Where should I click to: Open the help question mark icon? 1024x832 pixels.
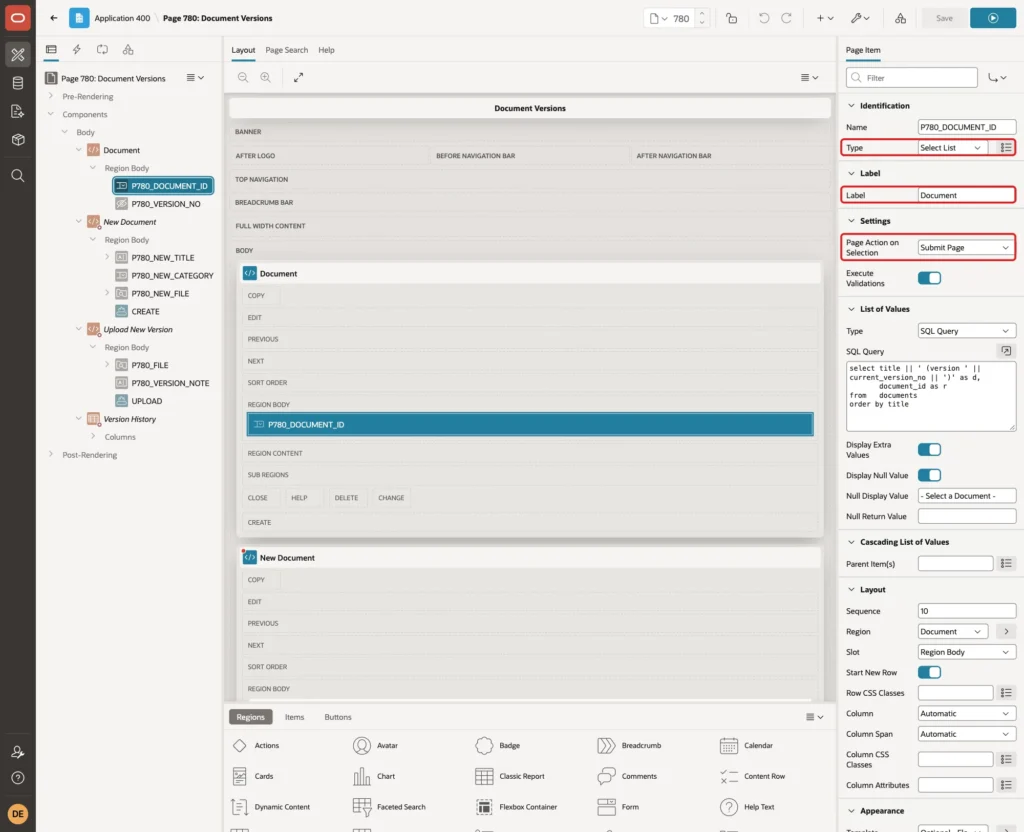pyautogui.click(x=18, y=778)
